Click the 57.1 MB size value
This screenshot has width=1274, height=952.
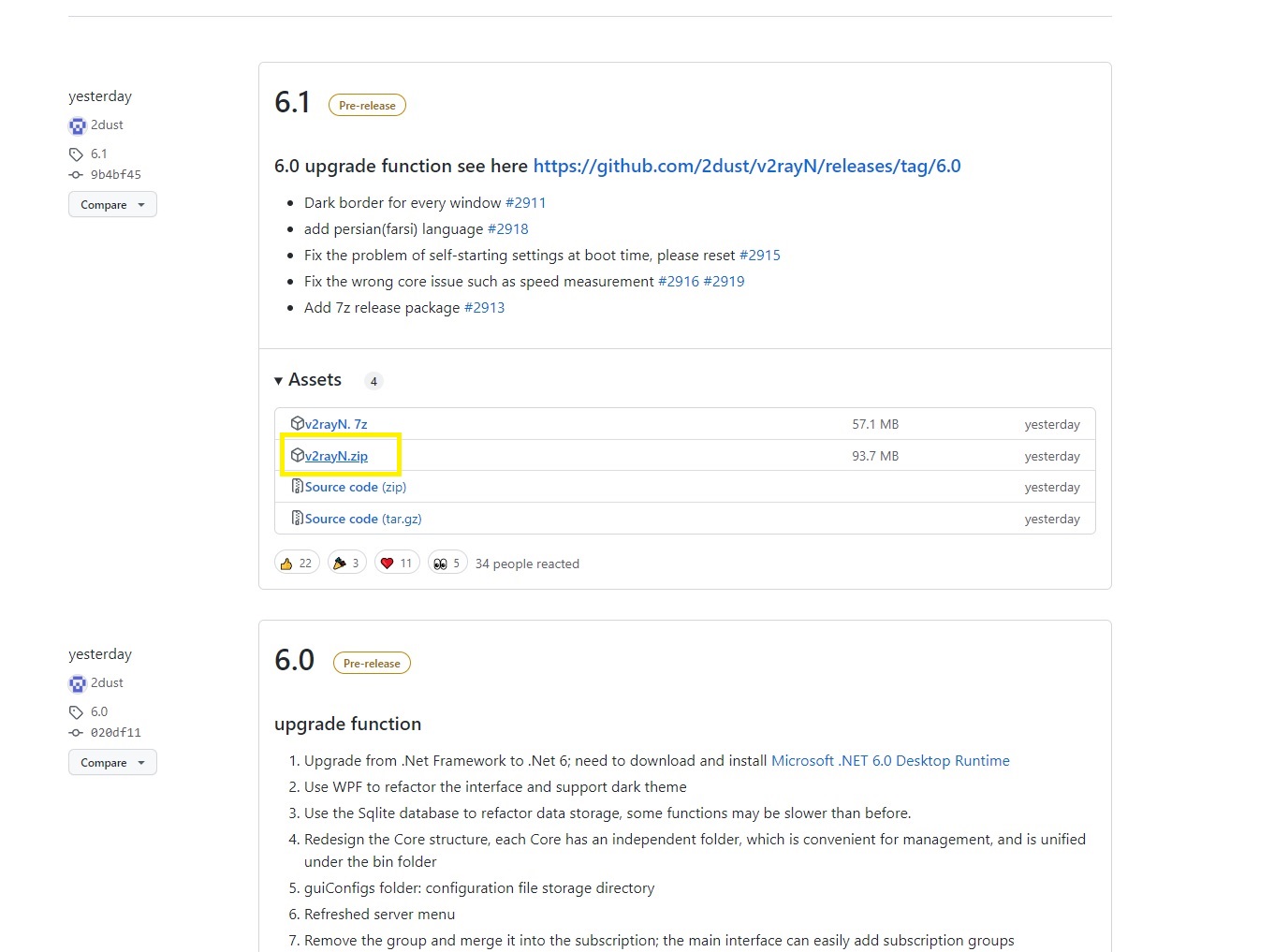tap(875, 424)
